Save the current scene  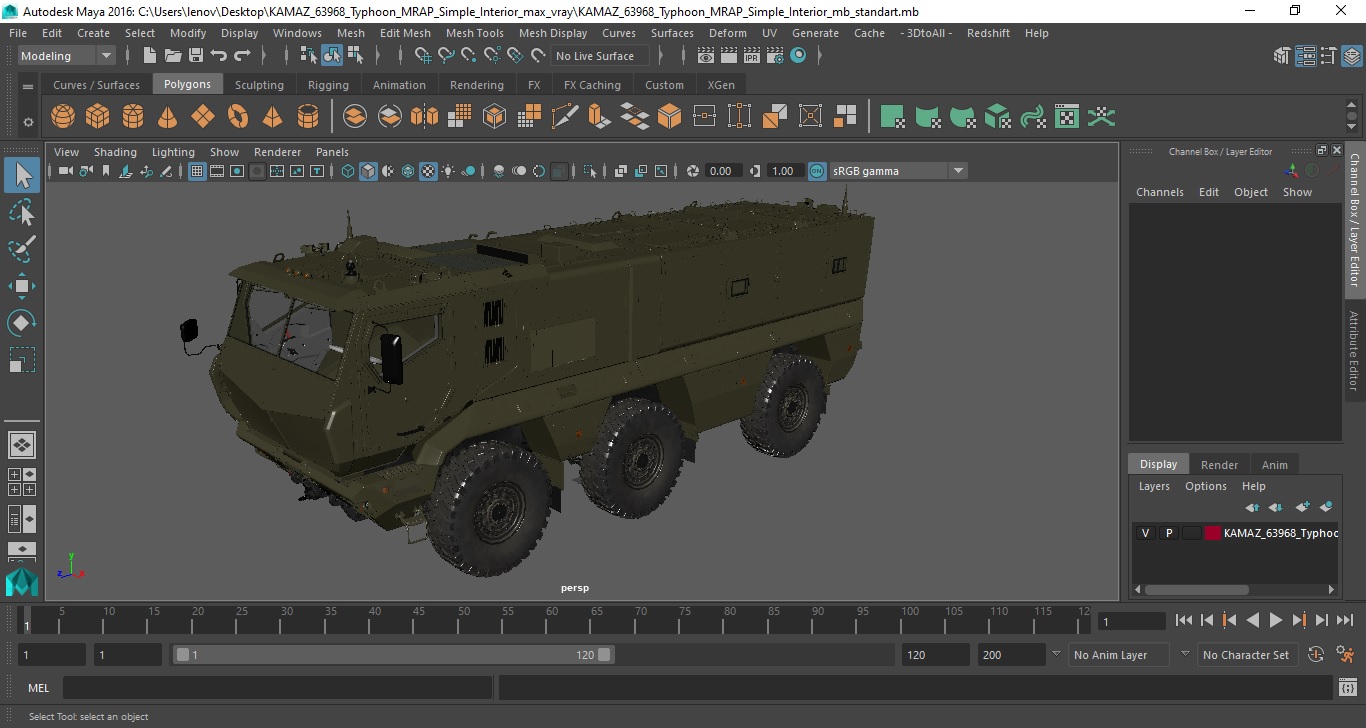(x=196, y=56)
